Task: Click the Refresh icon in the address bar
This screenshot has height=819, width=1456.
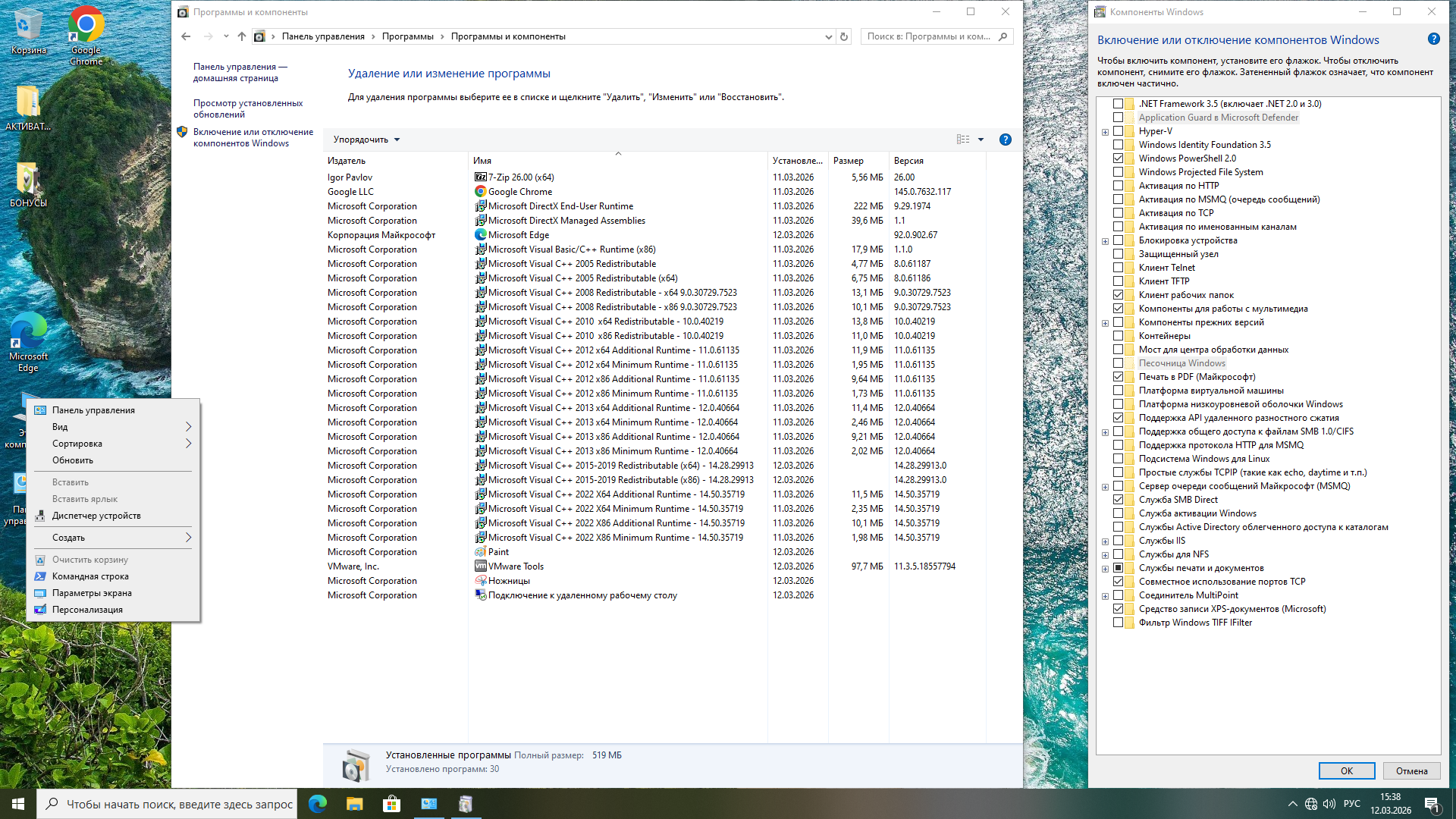Action: [x=843, y=36]
